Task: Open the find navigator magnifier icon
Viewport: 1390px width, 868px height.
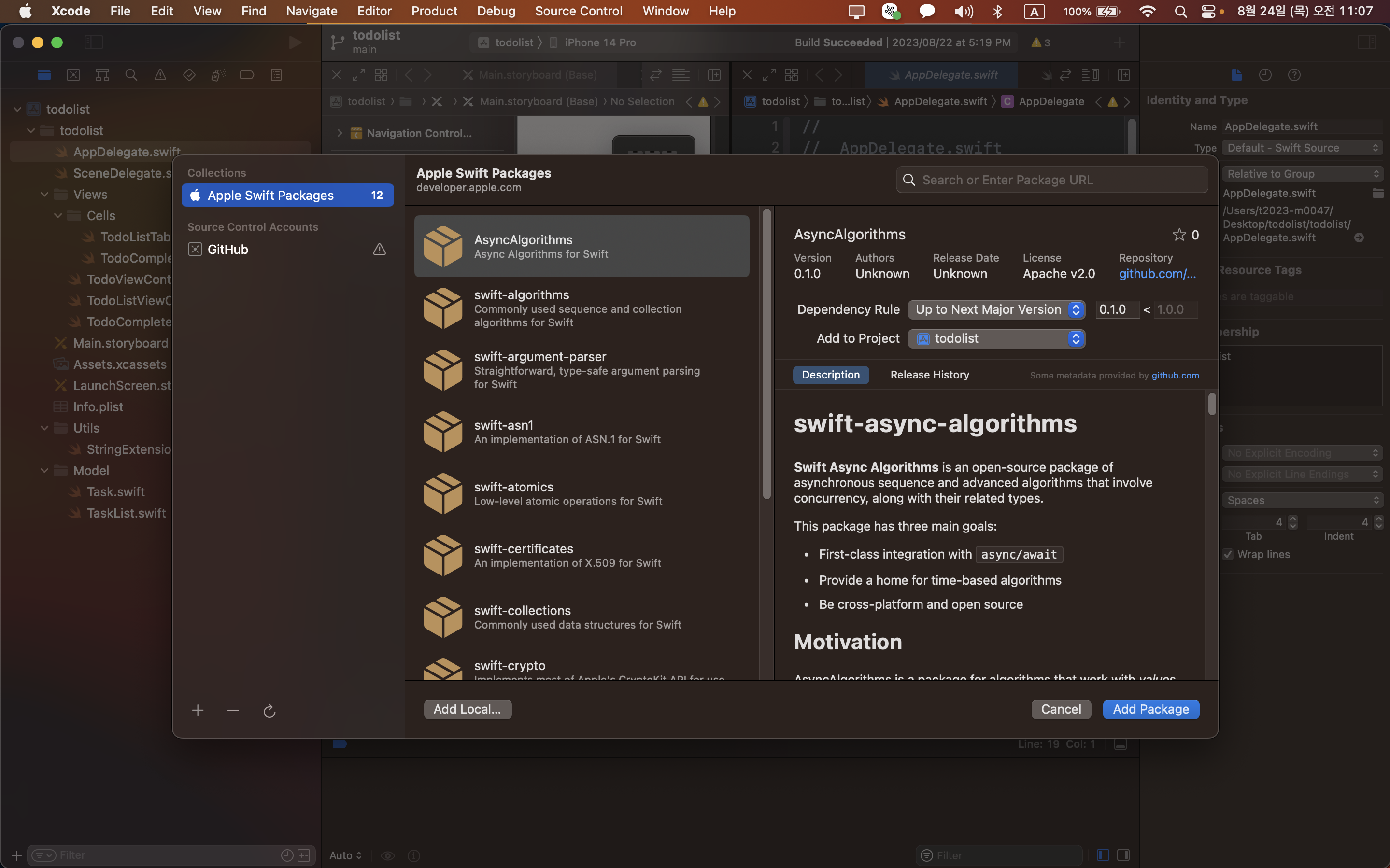Action: (131, 75)
